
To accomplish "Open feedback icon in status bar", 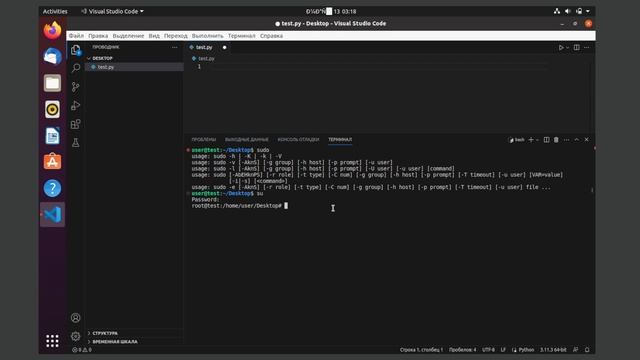I will [576, 350].
